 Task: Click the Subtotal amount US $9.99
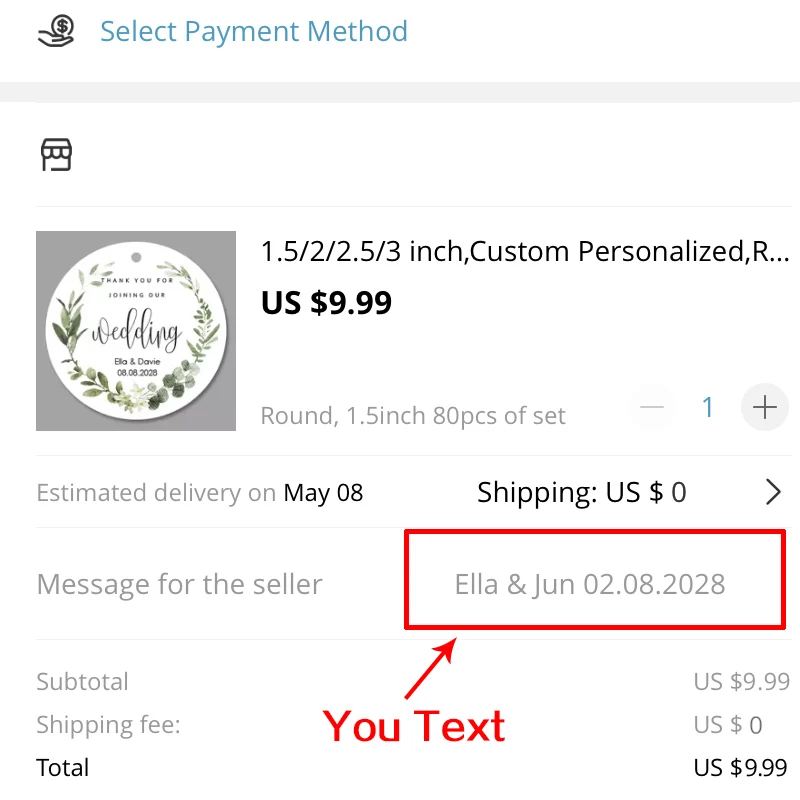(741, 682)
